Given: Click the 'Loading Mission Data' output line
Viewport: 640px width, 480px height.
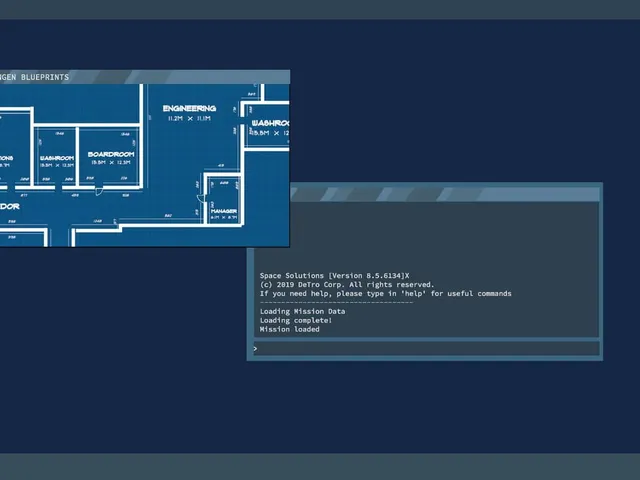Looking at the screenshot, I should tap(302, 311).
